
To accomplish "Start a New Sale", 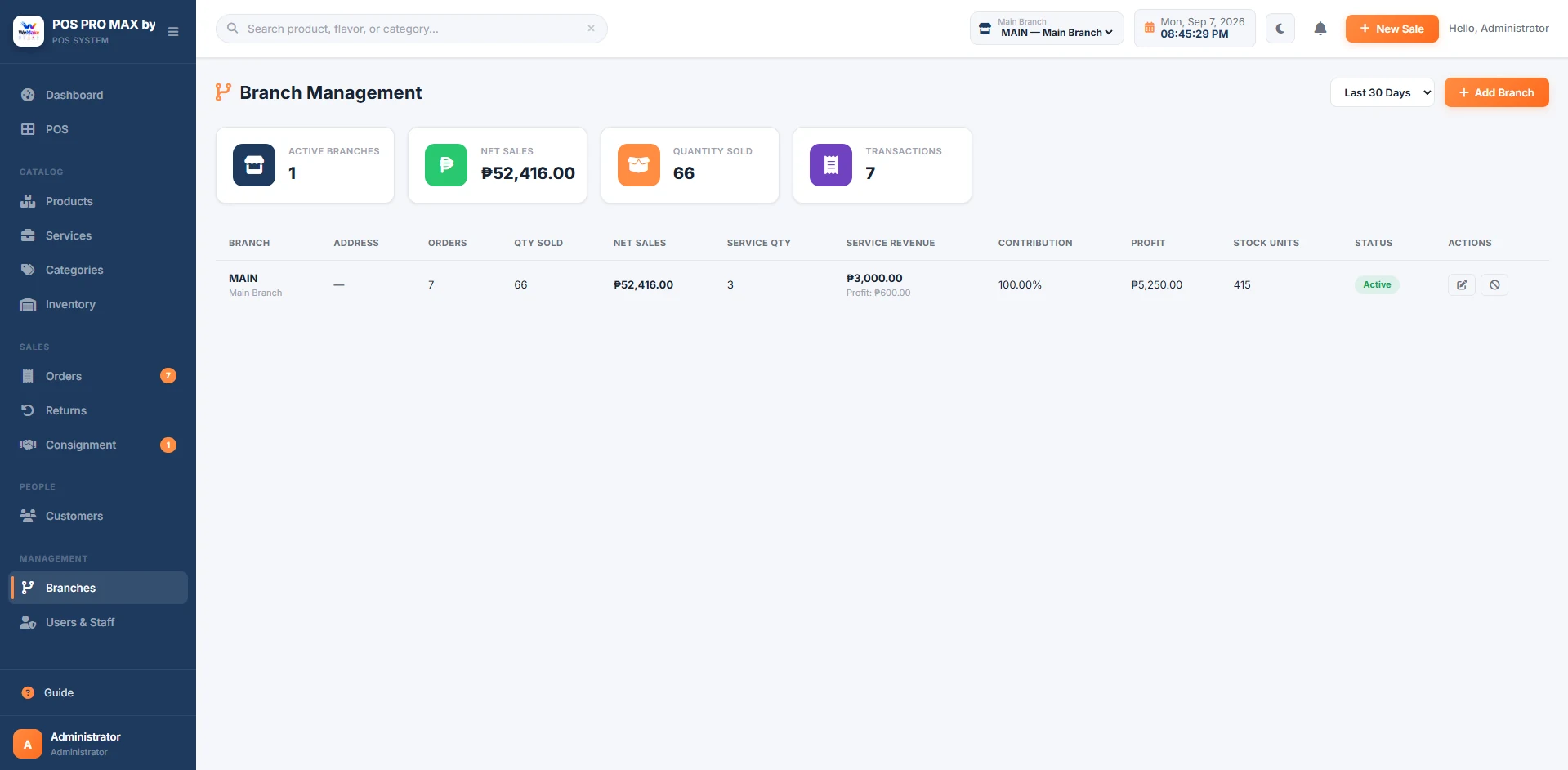I will tap(1392, 29).
